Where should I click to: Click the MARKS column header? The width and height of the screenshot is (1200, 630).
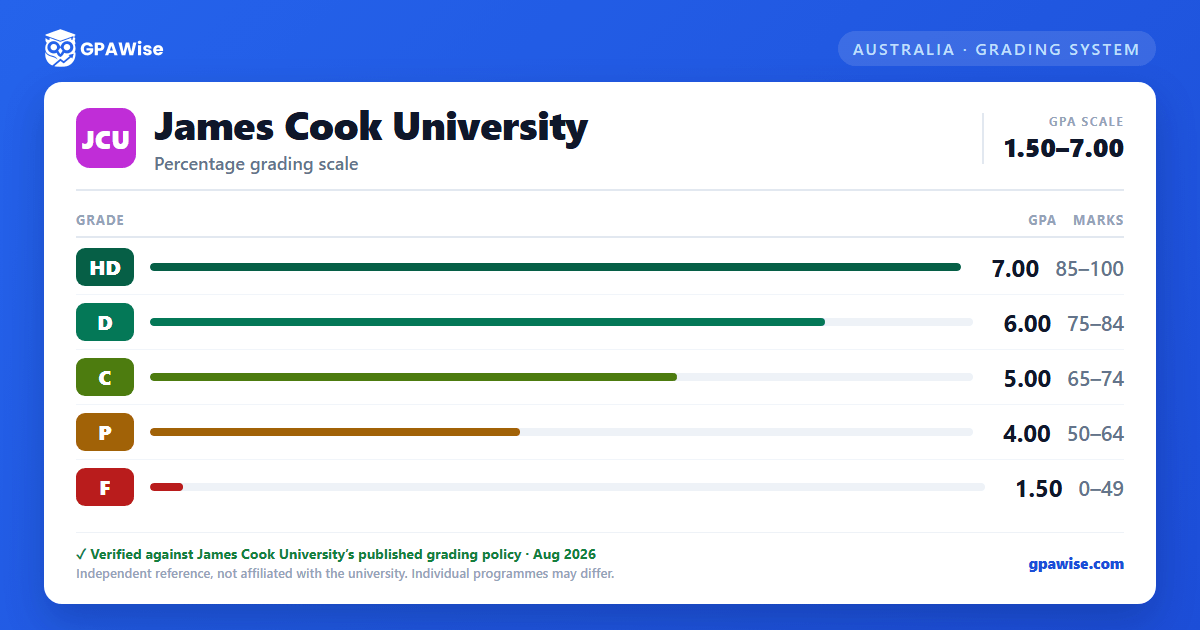click(x=1098, y=220)
